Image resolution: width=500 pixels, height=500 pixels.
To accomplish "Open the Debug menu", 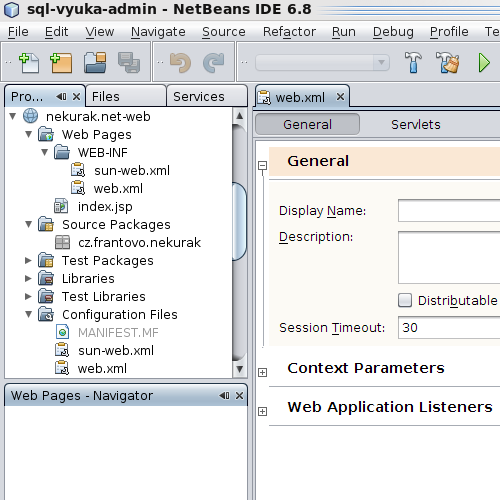I will (x=393, y=32).
